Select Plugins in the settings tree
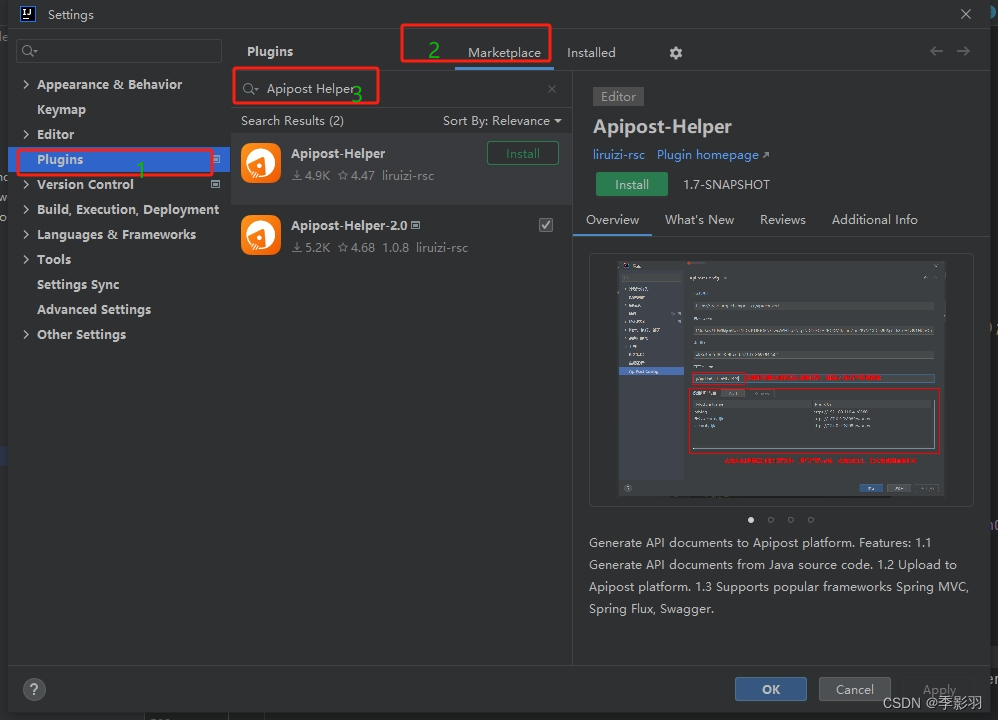The height and width of the screenshot is (720, 998). 119,159
